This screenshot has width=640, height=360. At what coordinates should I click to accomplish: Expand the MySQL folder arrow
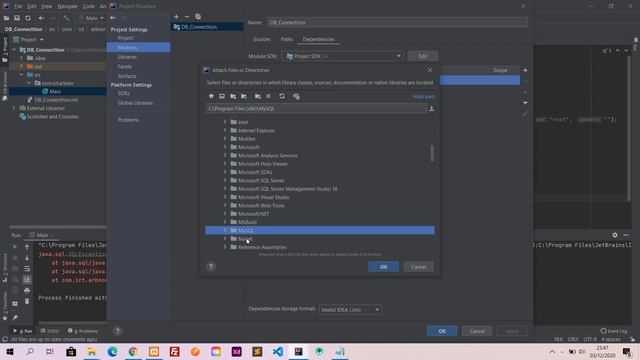coord(225,230)
